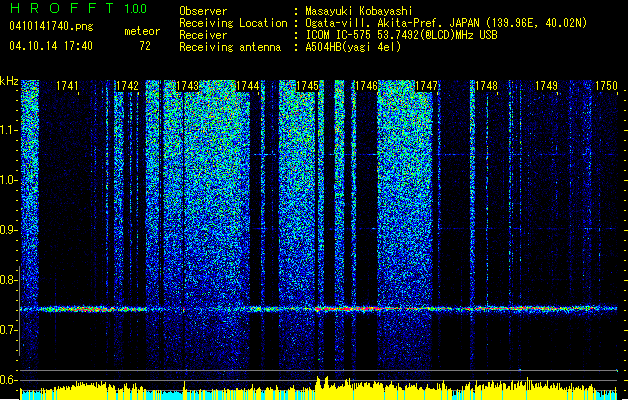Select the filename 0410141740.png

click(x=51, y=26)
